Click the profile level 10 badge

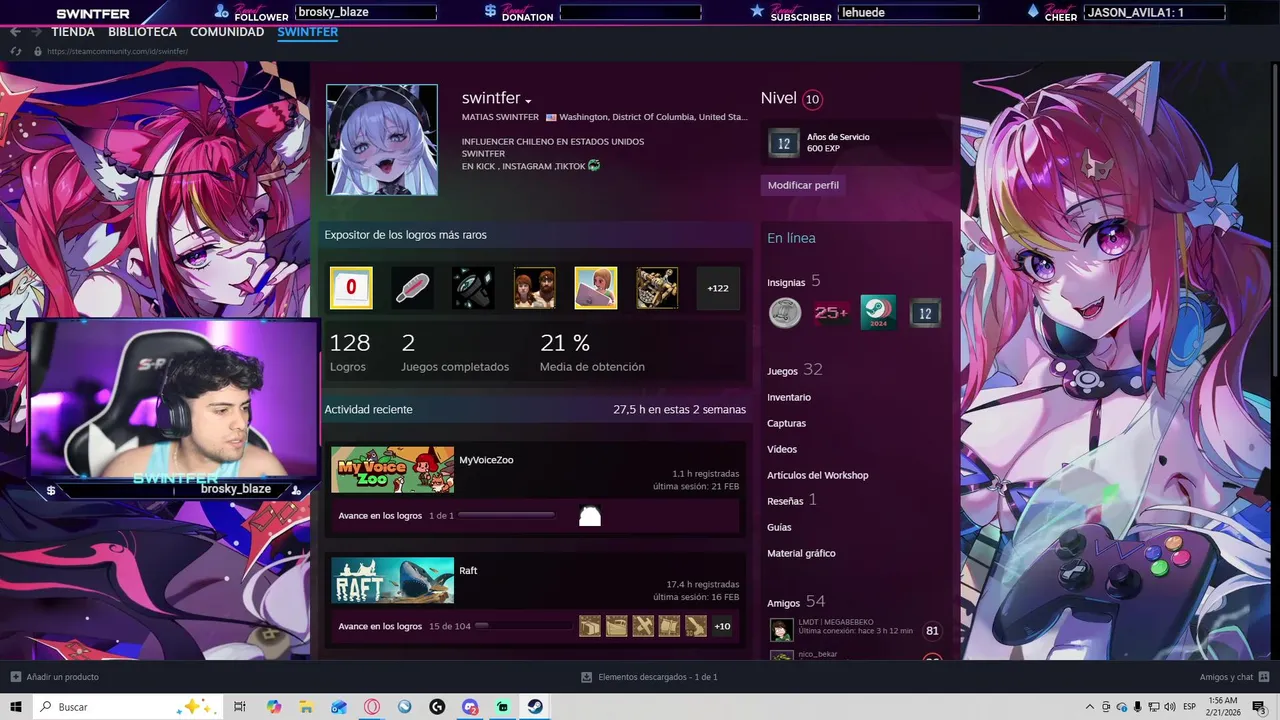point(812,99)
